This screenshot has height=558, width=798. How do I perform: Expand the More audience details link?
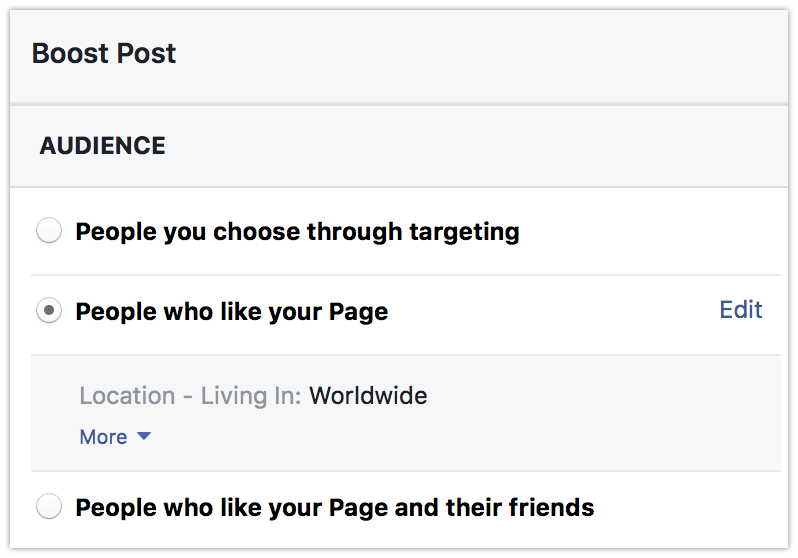(x=104, y=437)
